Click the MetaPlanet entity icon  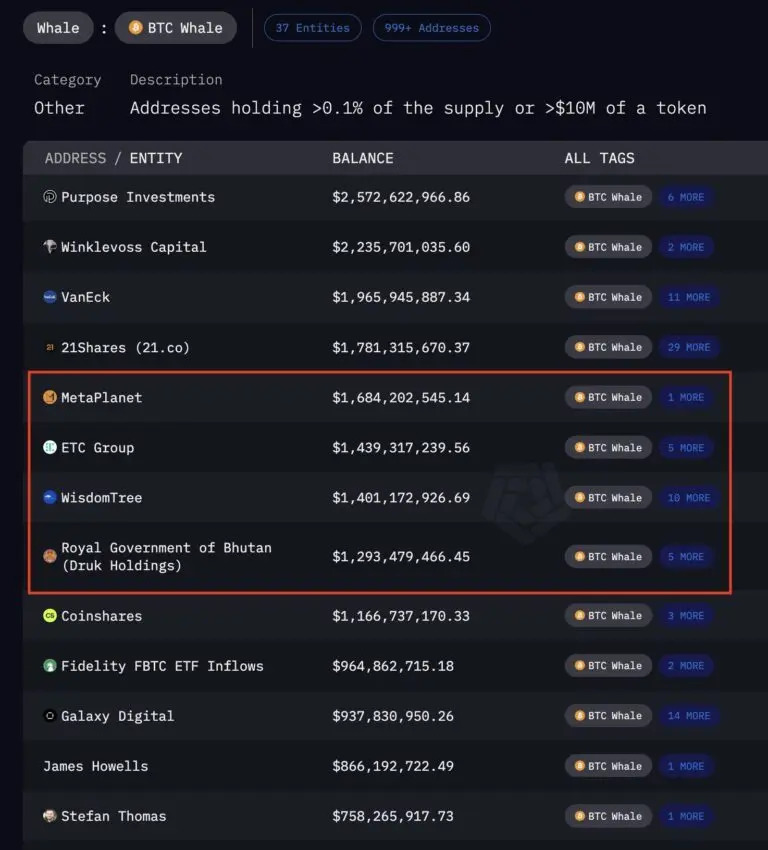pos(50,397)
